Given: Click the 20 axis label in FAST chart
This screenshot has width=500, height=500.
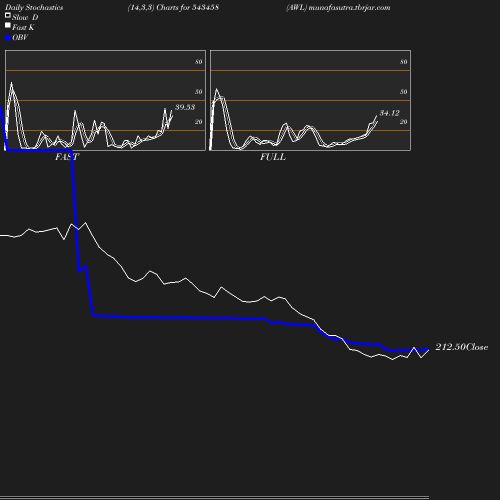Looking at the screenshot, I should coord(199,122).
